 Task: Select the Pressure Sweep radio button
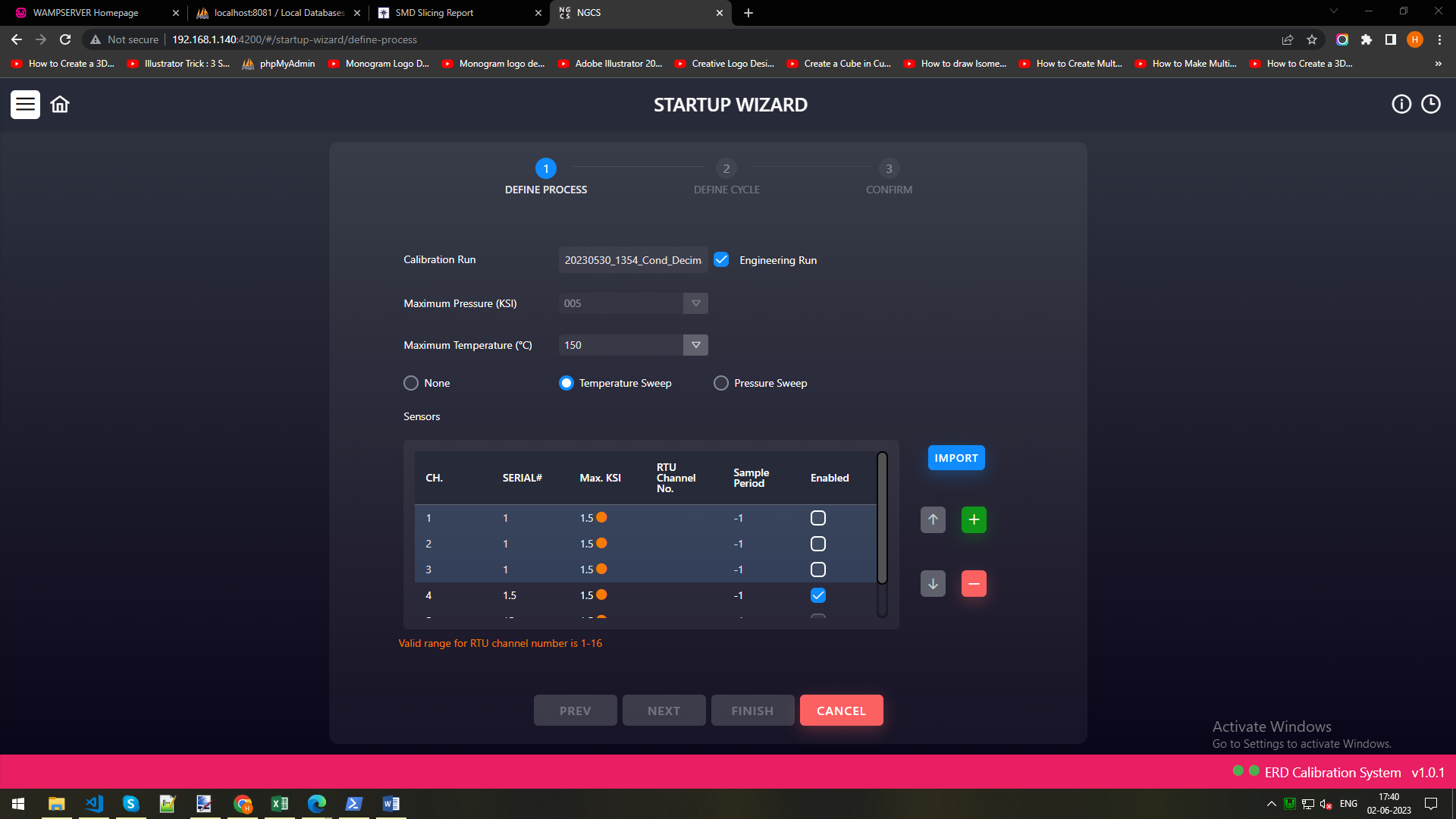tap(720, 383)
